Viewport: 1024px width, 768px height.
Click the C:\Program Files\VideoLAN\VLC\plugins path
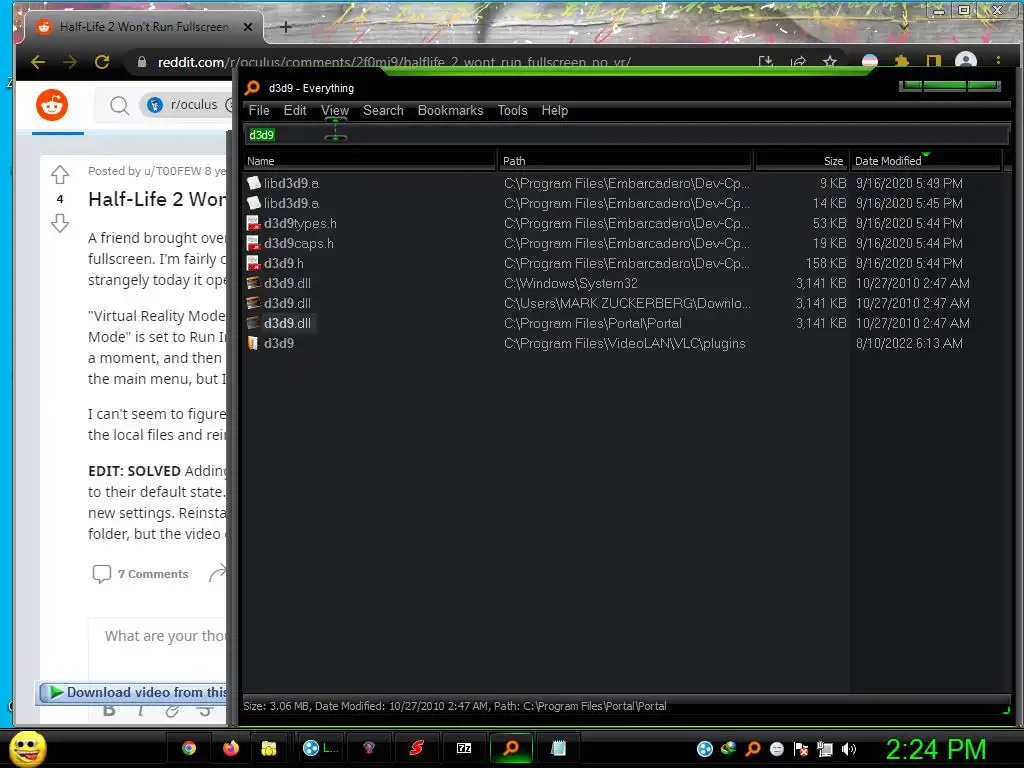(624, 344)
